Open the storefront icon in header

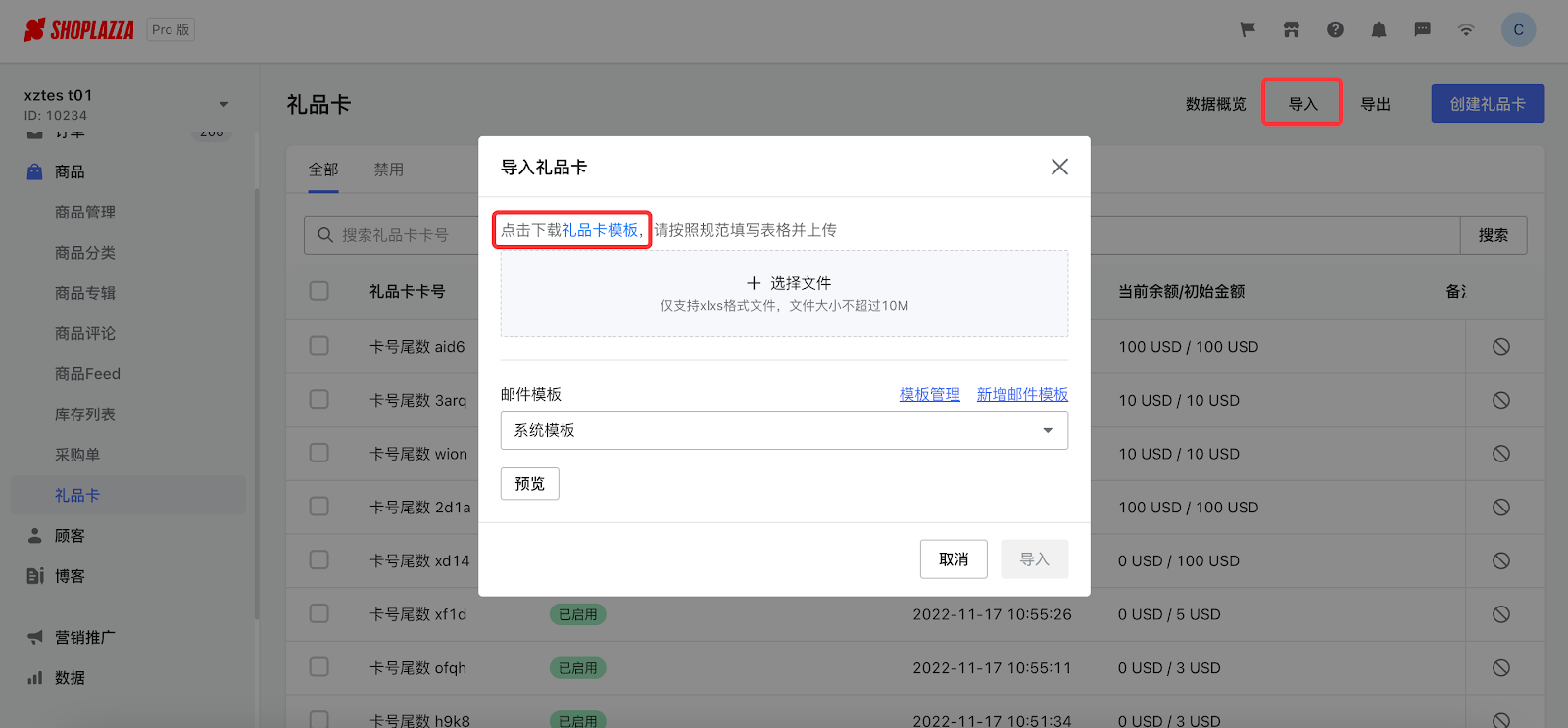point(1292,29)
